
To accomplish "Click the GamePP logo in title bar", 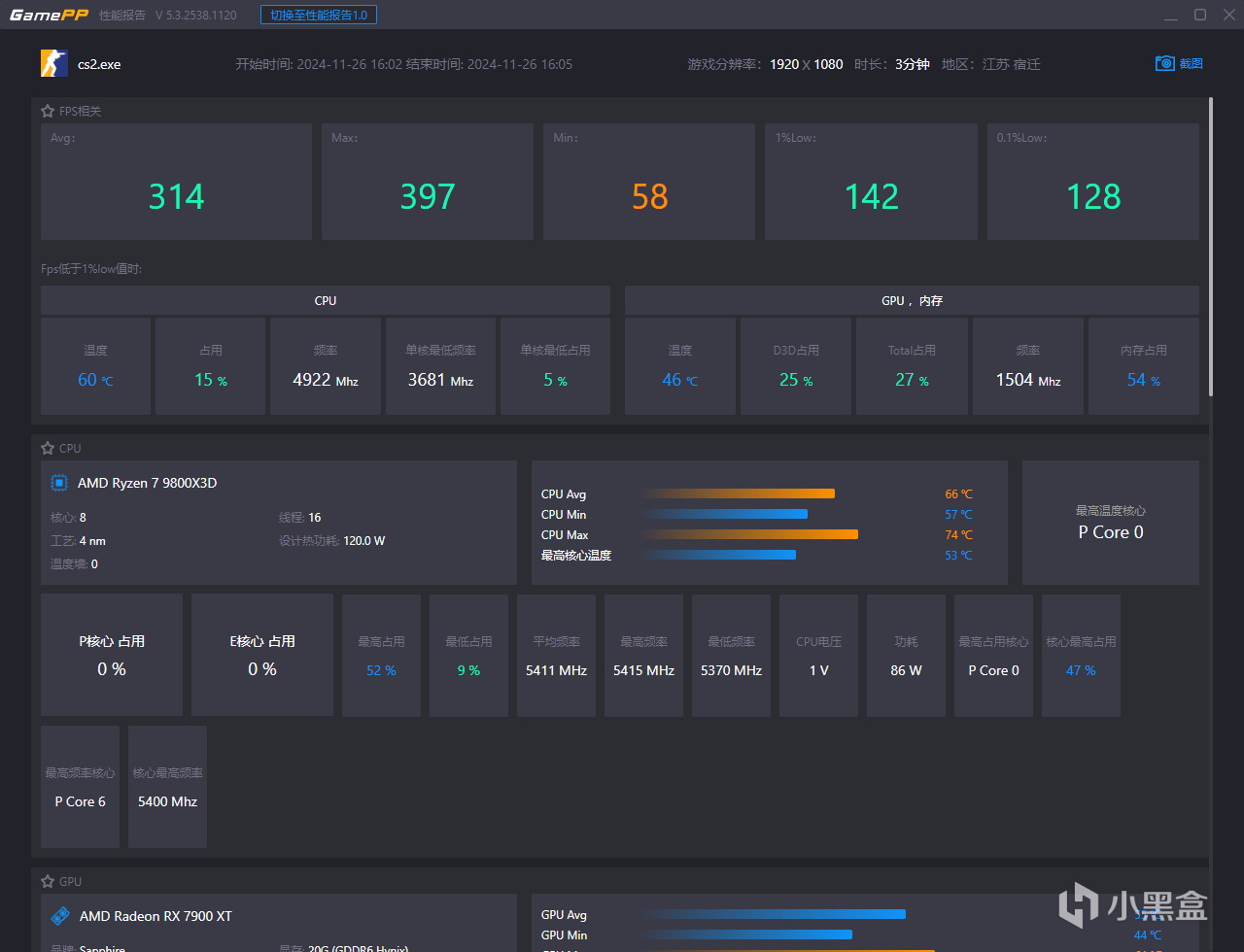I will pyautogui.click(x=50, y=15).
